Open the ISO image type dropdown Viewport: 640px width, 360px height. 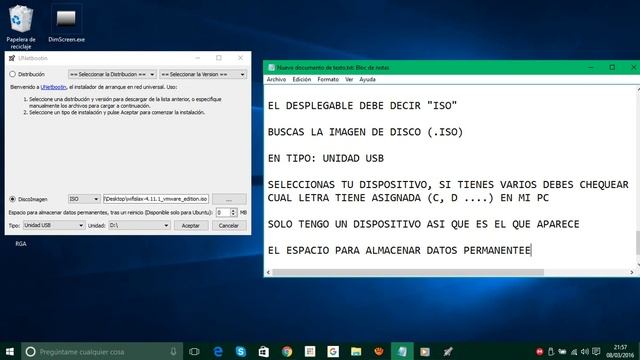point(84,199)
